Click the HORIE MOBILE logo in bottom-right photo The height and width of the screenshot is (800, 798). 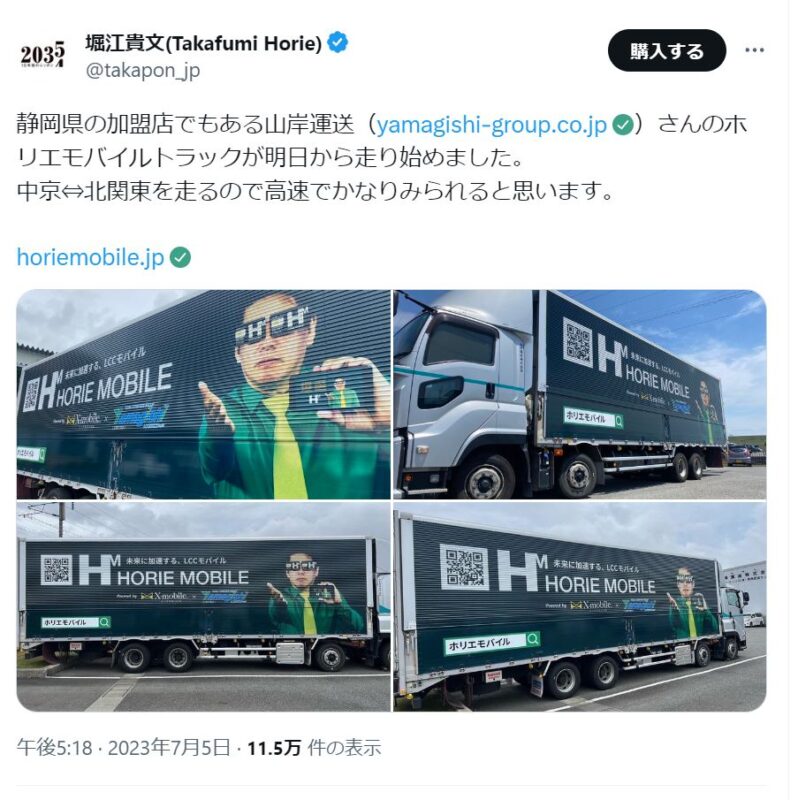[x=576, y=576]
